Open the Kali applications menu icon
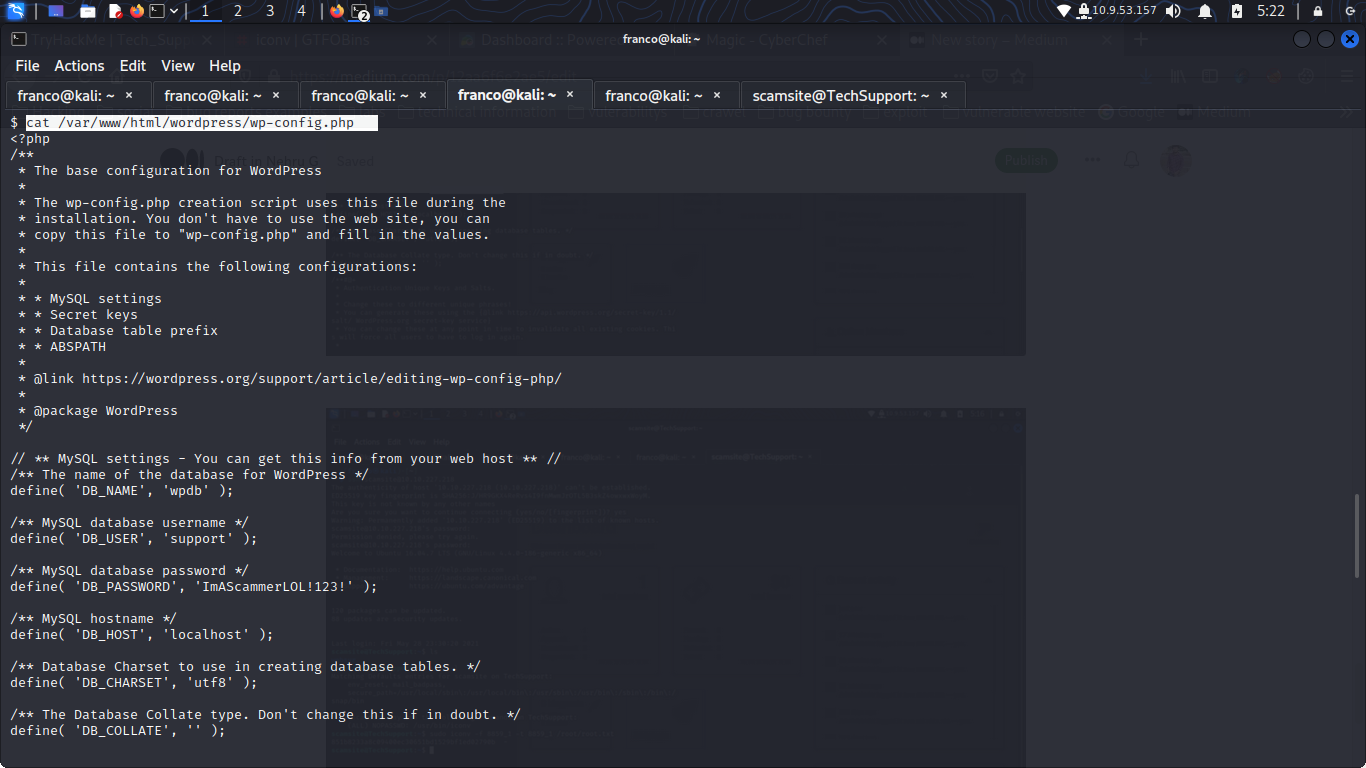 [15, 11]
